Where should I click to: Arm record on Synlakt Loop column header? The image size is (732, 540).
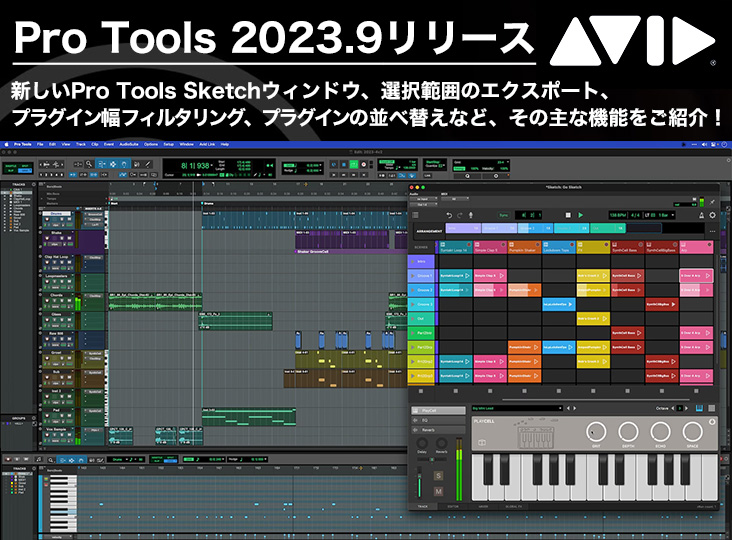469,245
